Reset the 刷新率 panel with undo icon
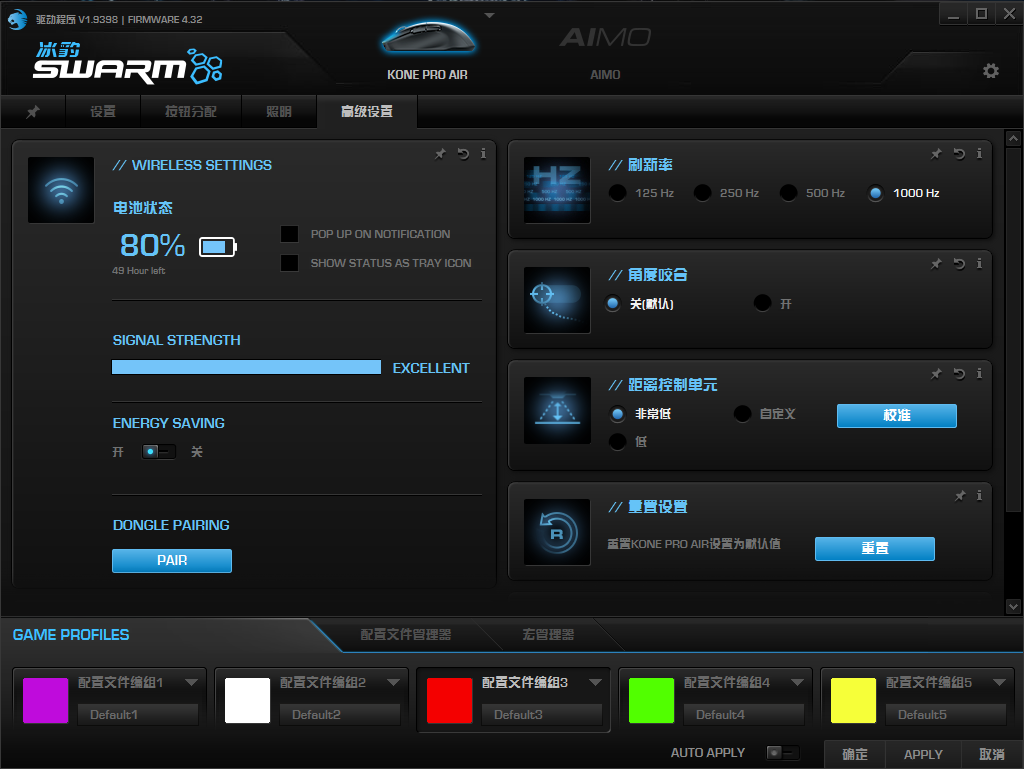The height and width of the screenshot is (769, 1024). (959, 154)
